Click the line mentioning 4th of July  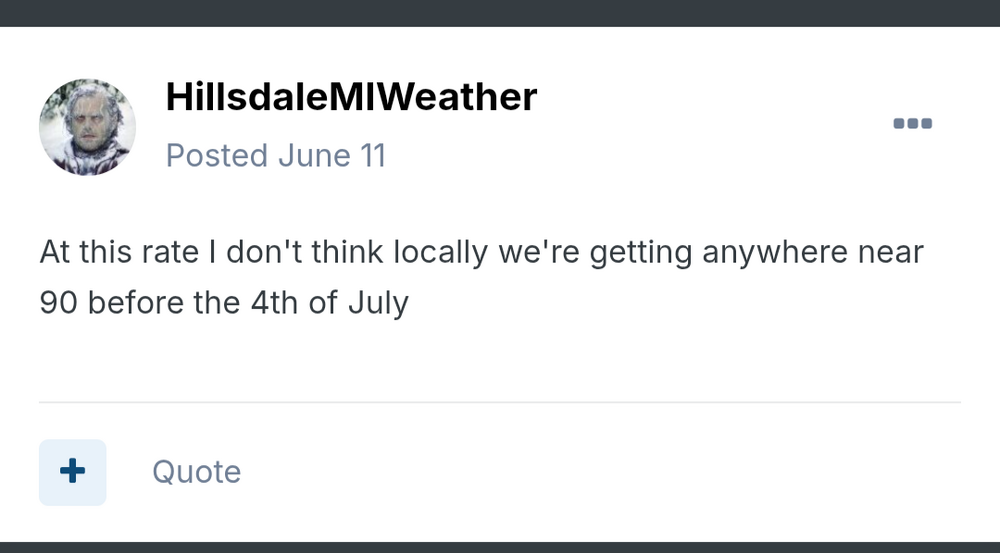(224, 302)
